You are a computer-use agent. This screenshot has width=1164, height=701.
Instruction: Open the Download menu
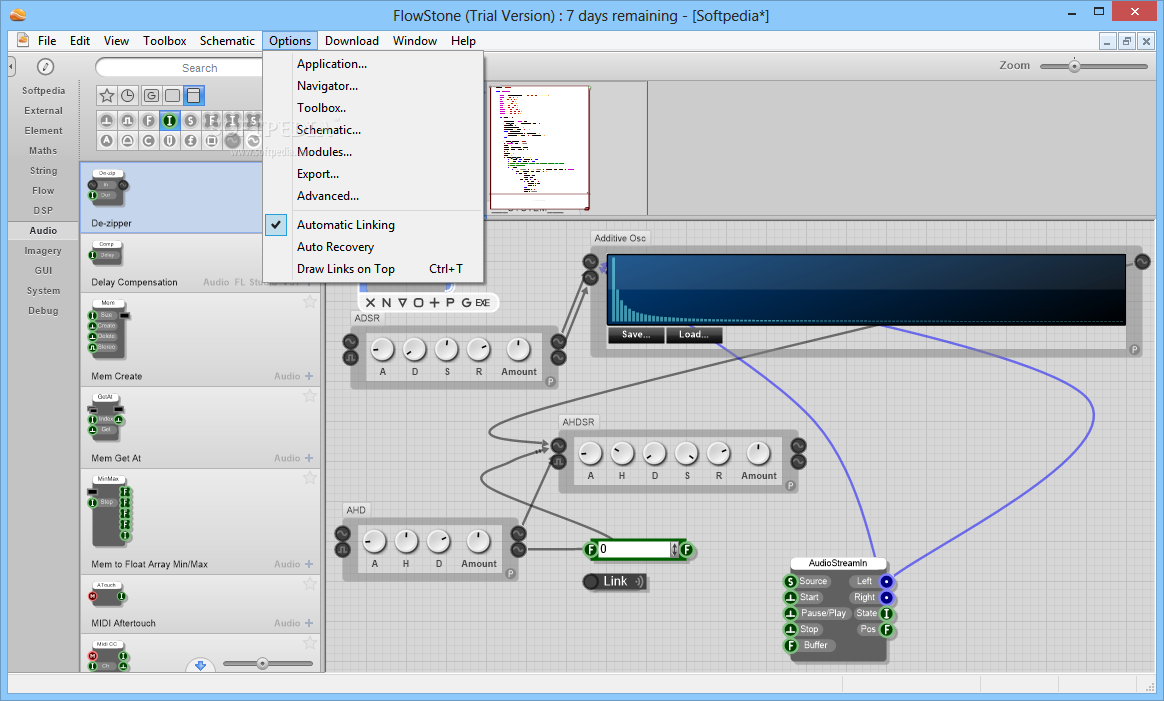(x=352, y=41)
